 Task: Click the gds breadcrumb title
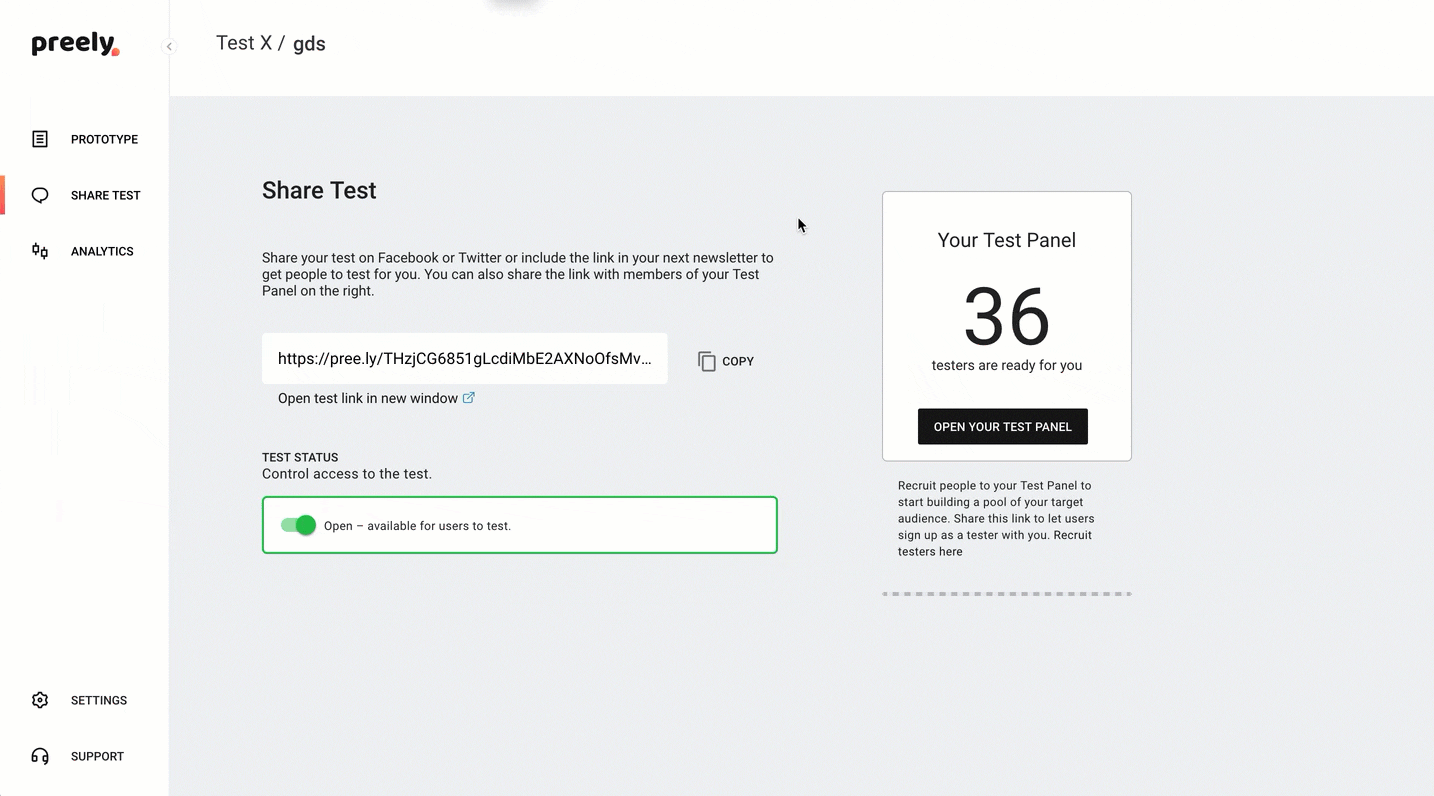tap(309, 44)
